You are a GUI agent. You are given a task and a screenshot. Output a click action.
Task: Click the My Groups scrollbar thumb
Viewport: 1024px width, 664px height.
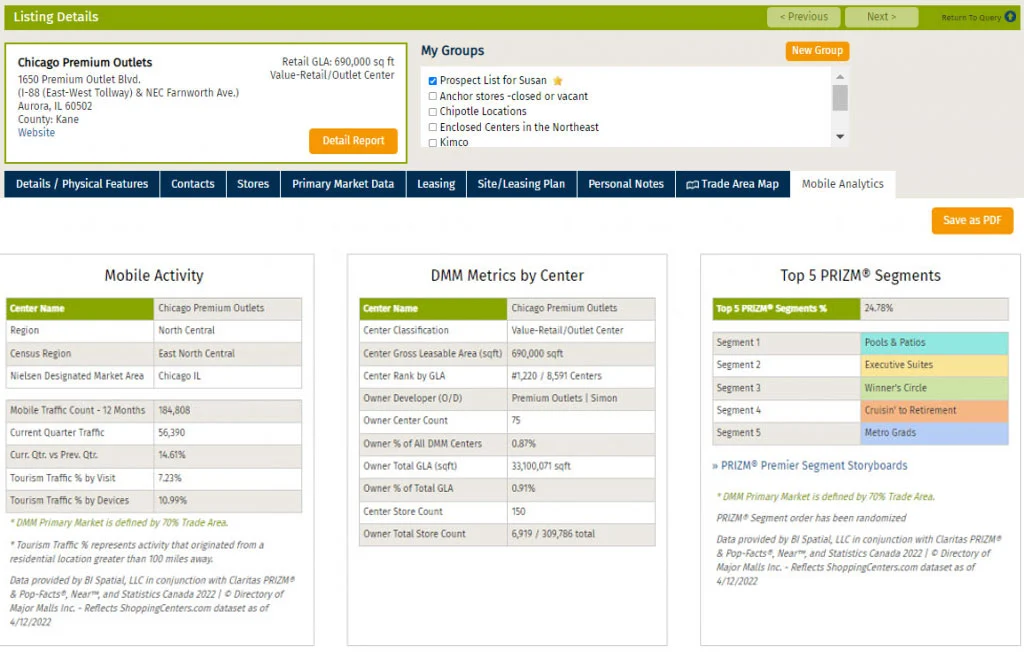840,98
